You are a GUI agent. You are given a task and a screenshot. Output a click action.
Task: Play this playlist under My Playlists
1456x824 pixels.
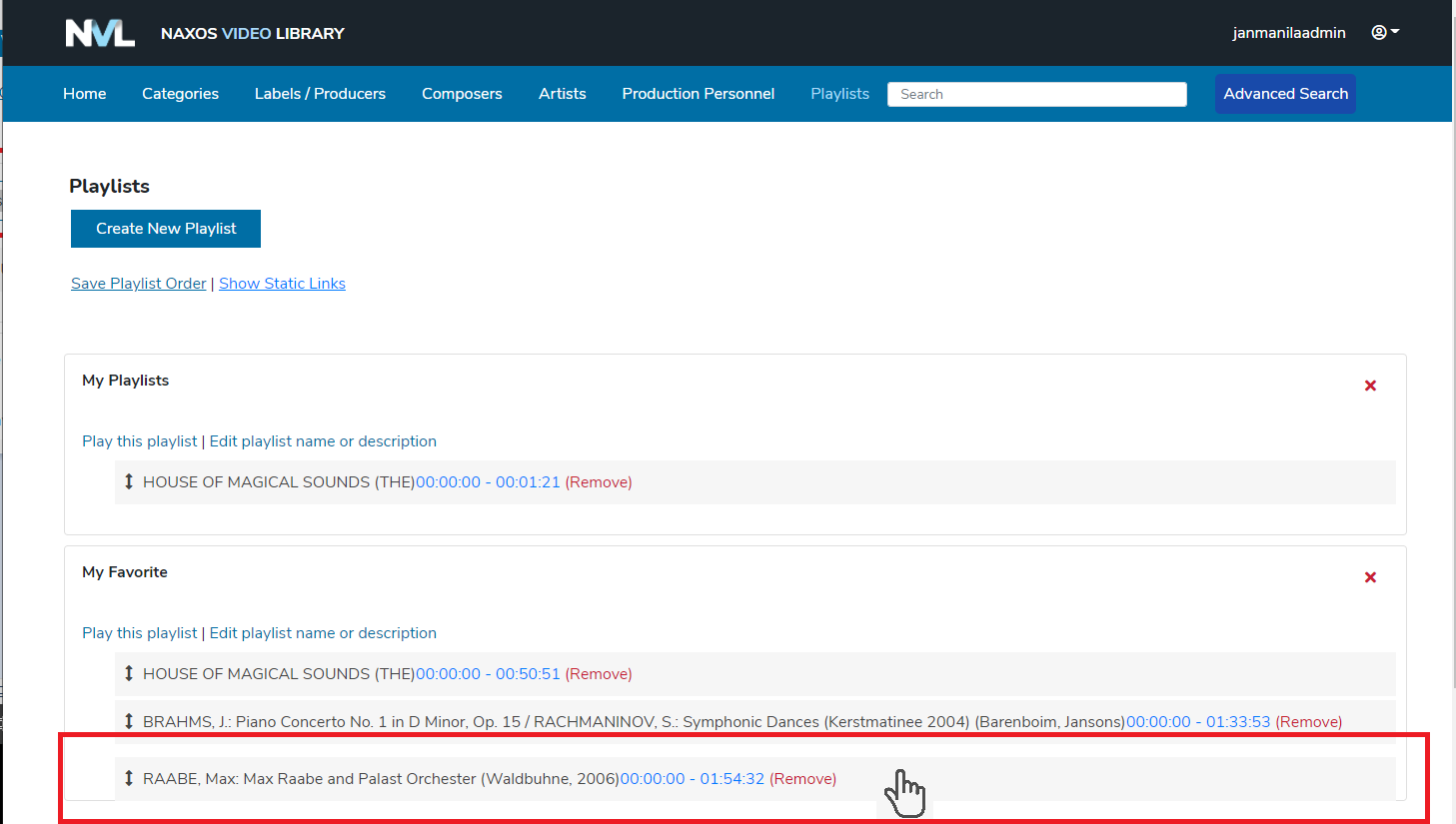[x=140, y=441]
